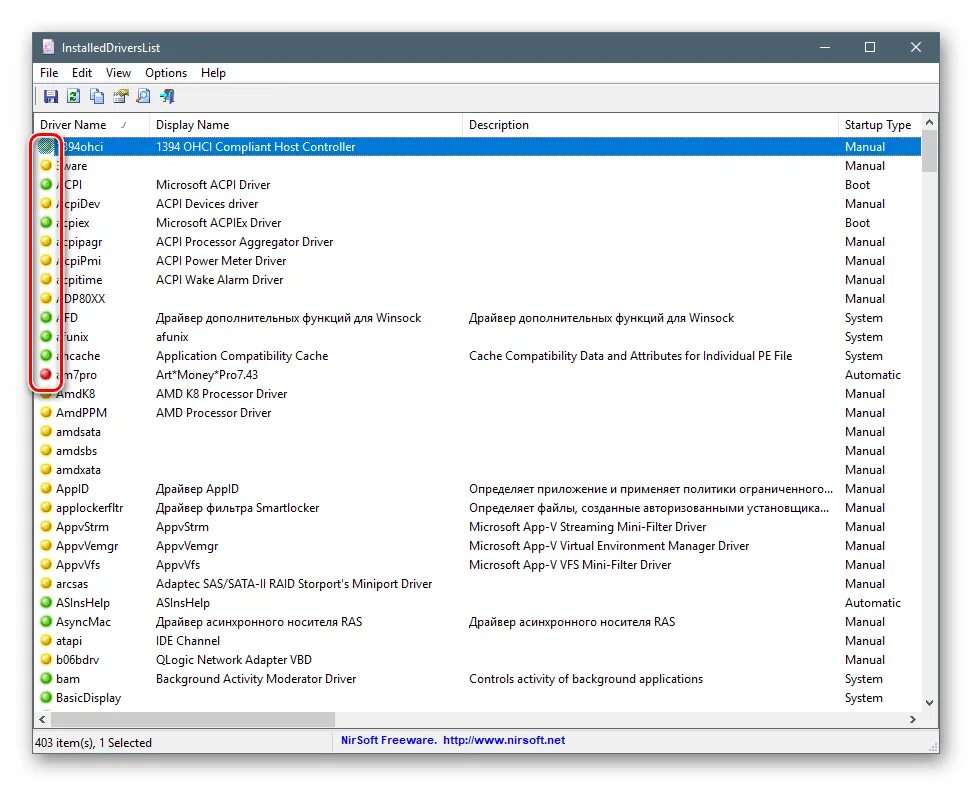The image size is (972, 786).
Task: Select the Microsoft ACPI Driver row
Action: click(x=477, y=185)
